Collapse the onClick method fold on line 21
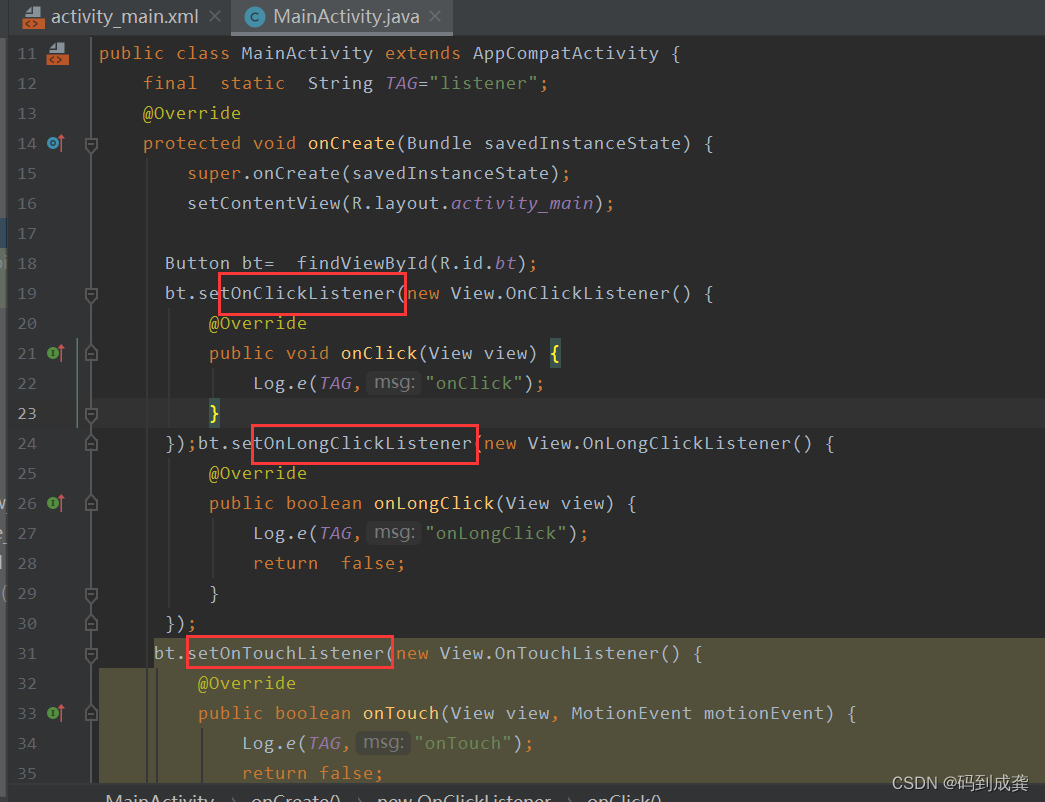The width and height of the screenshot is (1045, 802). [x=91, y=353]
